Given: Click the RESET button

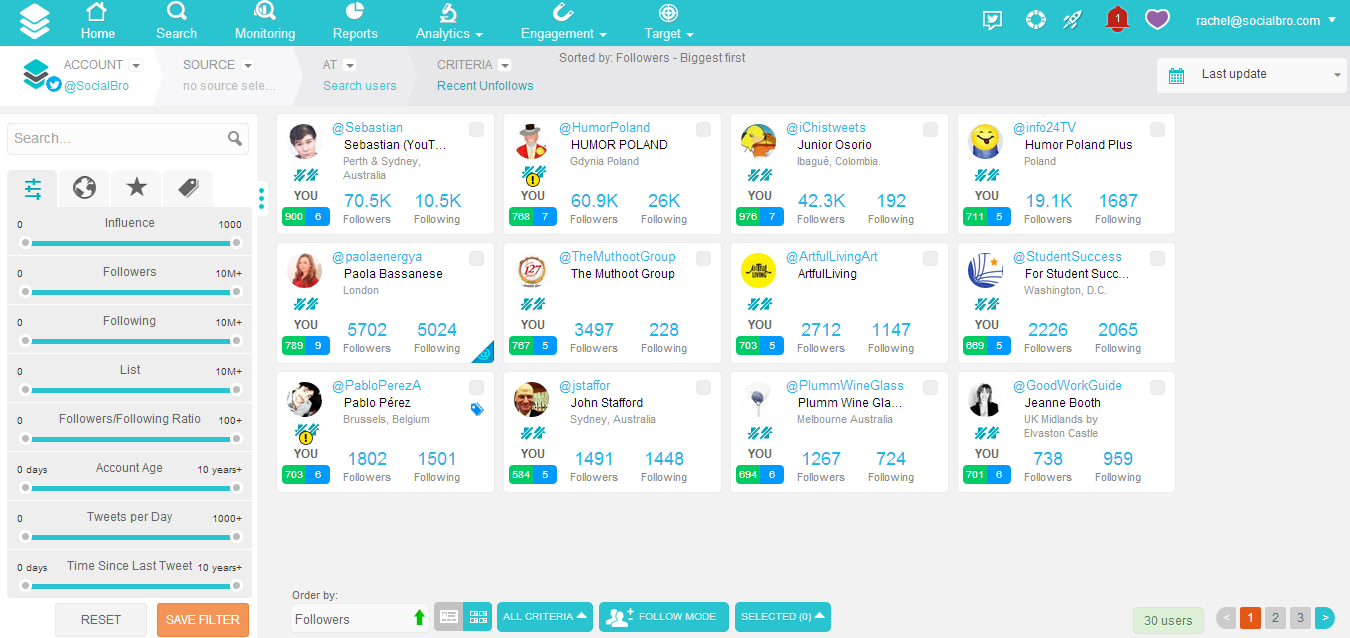Looking at the screenshot, I should pos(101,620).
